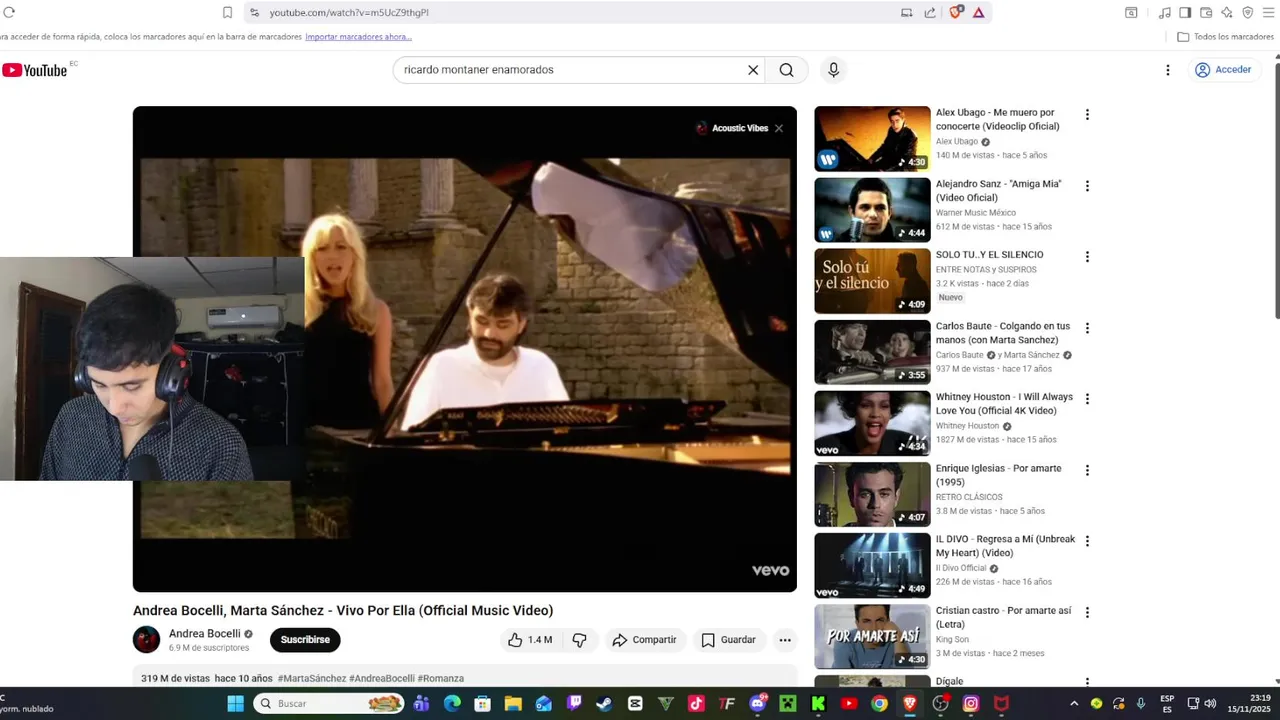Dislike the video with thumbs down
The width and height of the screenshot is (1280, 720).
pyautogui.click(x=579, y=640)
